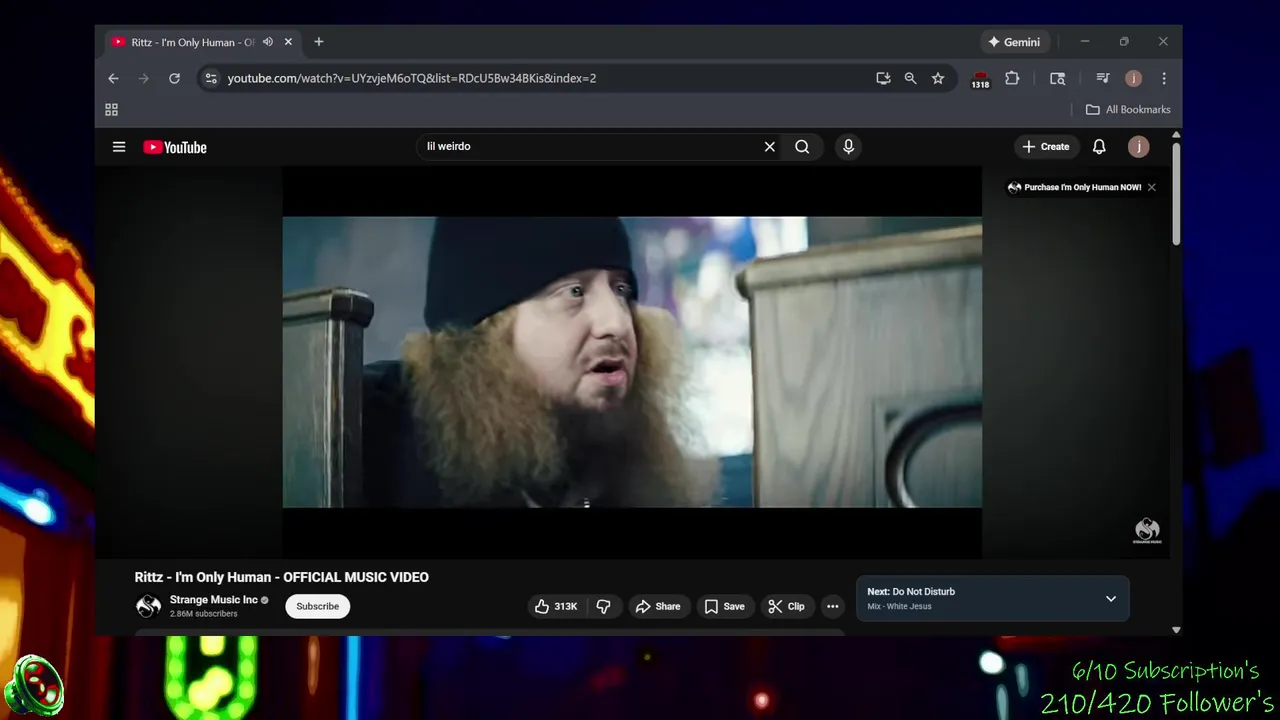Viewport: 1280px width, 720px height.
Task: Click Purchase I'm Only Human NOW card
Action: [x=1074, y=187]
